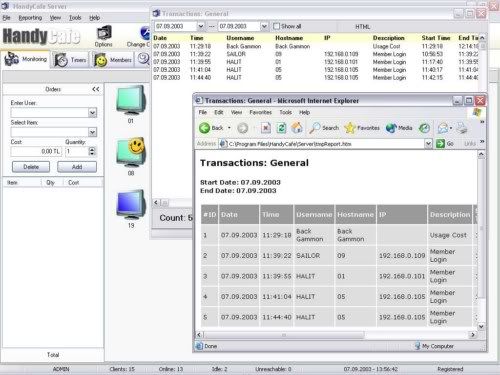This screenshot has height=375, width=500.
Task: Select the SAILOR row in transactions list
Action: [x=316, y=54]
